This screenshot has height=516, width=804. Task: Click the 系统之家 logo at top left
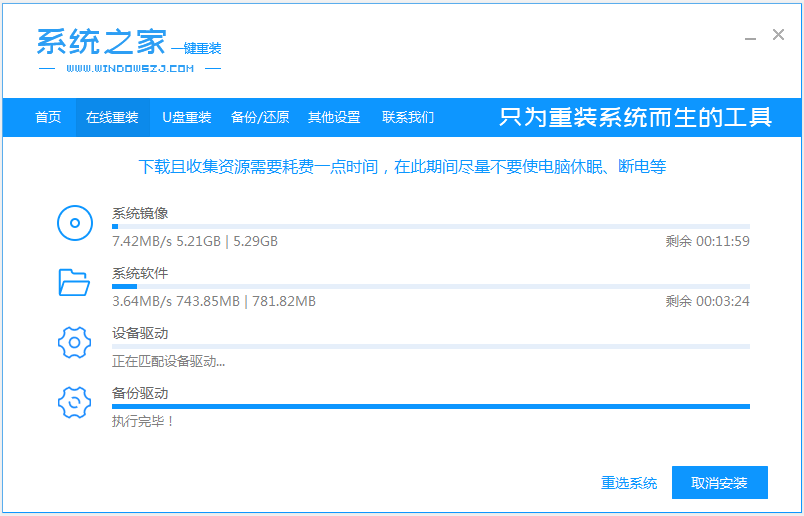tap(101, 43)
